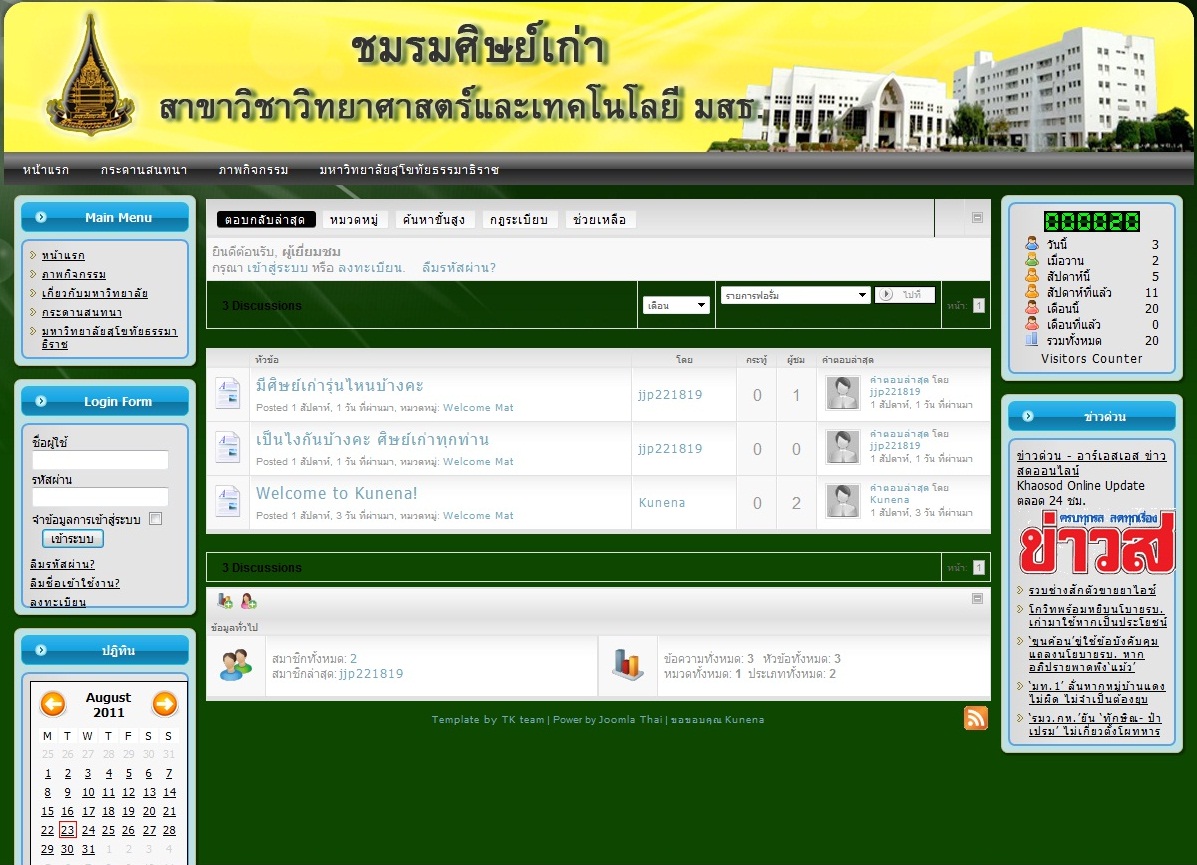This screenshot has height=865, width=1197.
Task: Select August 23 in the calendar
Action: pos(68,830)
